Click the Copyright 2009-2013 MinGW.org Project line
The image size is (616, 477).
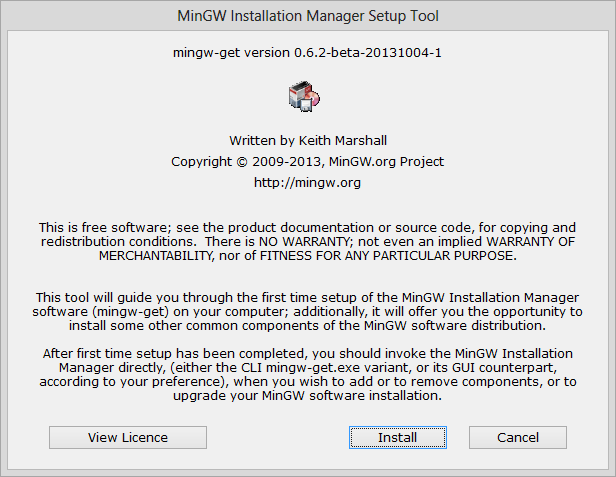pos(307,162)
